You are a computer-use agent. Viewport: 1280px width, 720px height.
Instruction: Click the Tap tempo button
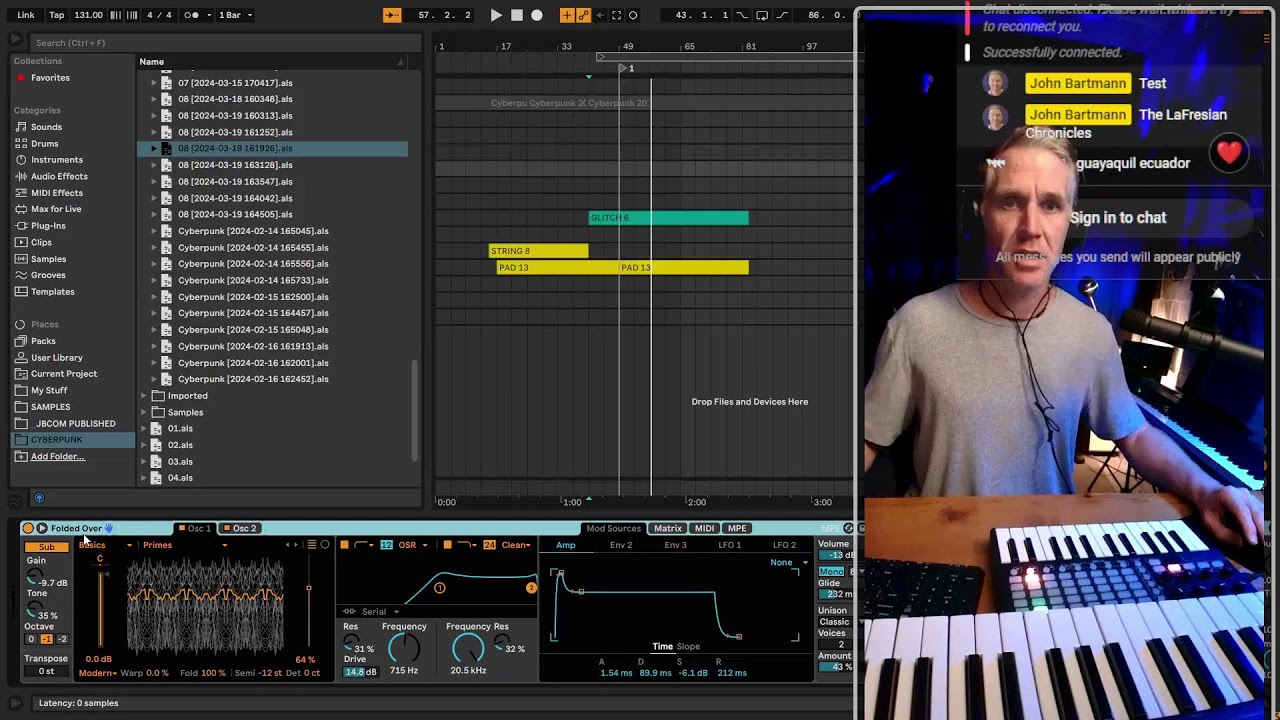[x=57, y=15]
